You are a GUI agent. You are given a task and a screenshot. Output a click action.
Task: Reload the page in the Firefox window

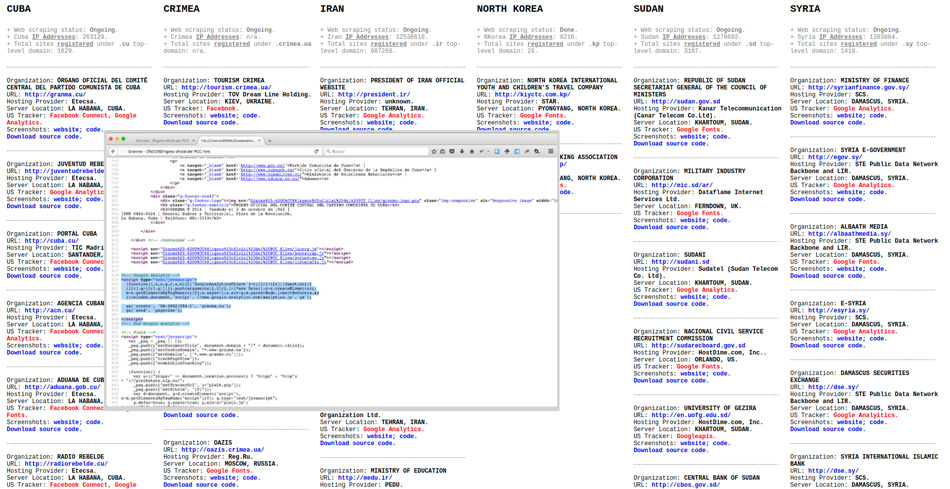[316, 151]
